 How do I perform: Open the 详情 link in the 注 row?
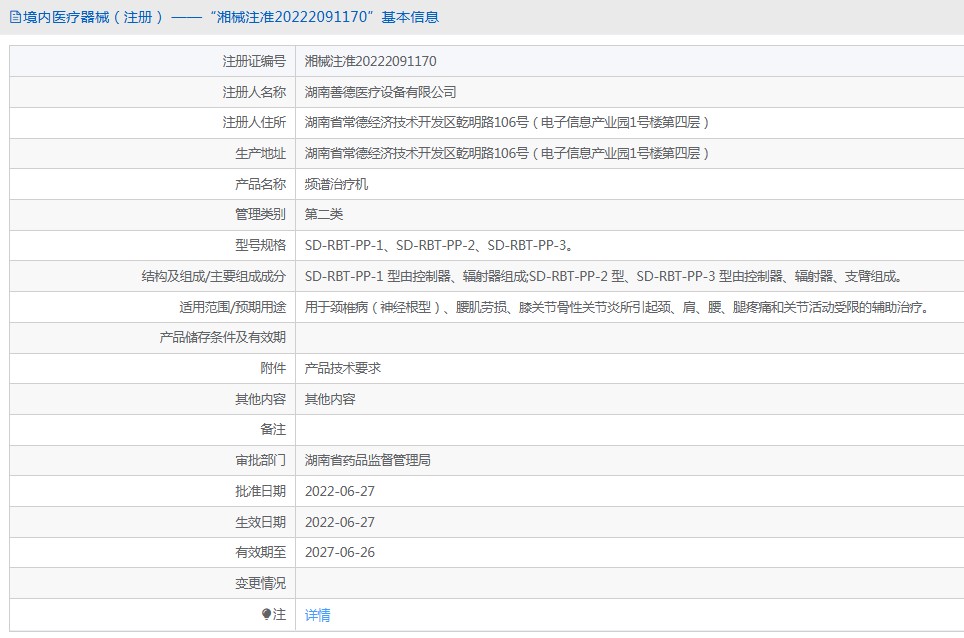[x=317, y=615]
